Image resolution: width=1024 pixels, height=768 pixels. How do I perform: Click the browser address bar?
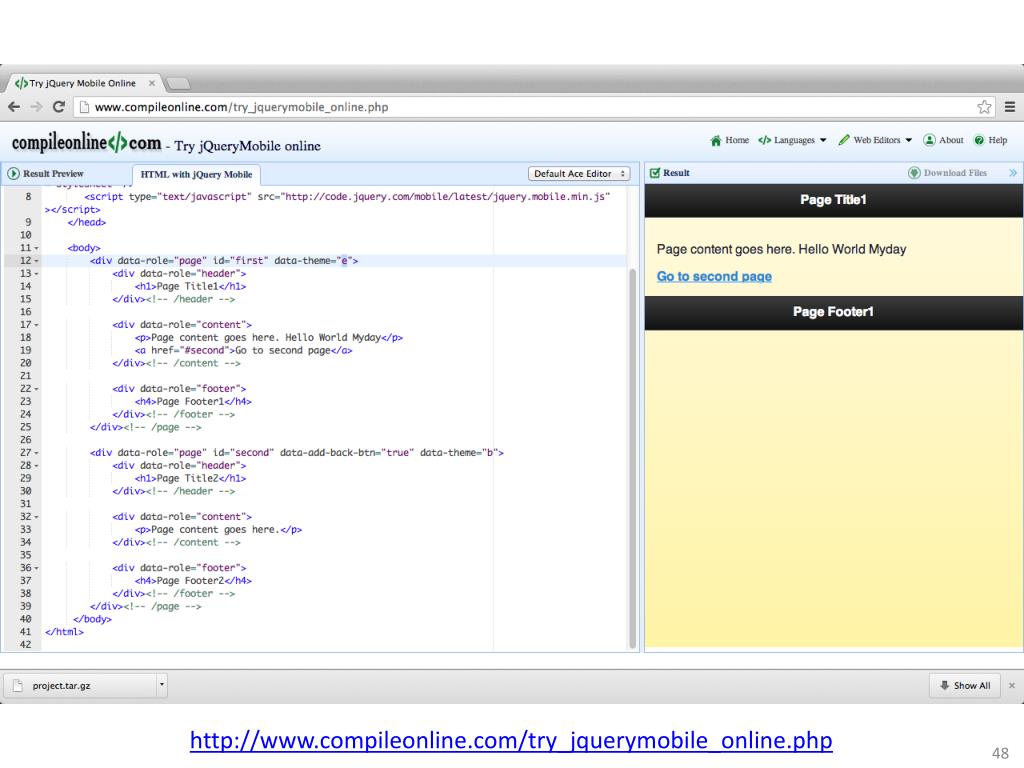point(532,107)
